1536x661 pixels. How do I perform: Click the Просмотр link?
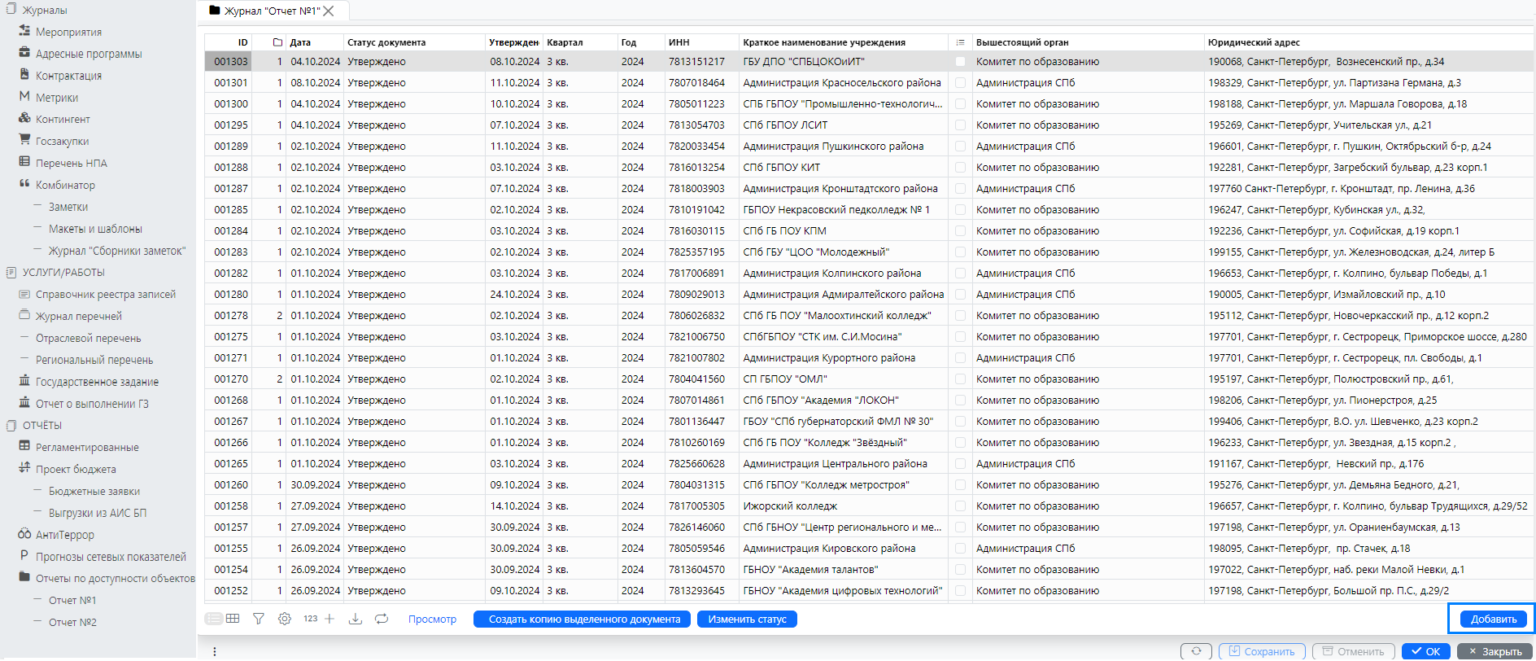click(432, 619)
